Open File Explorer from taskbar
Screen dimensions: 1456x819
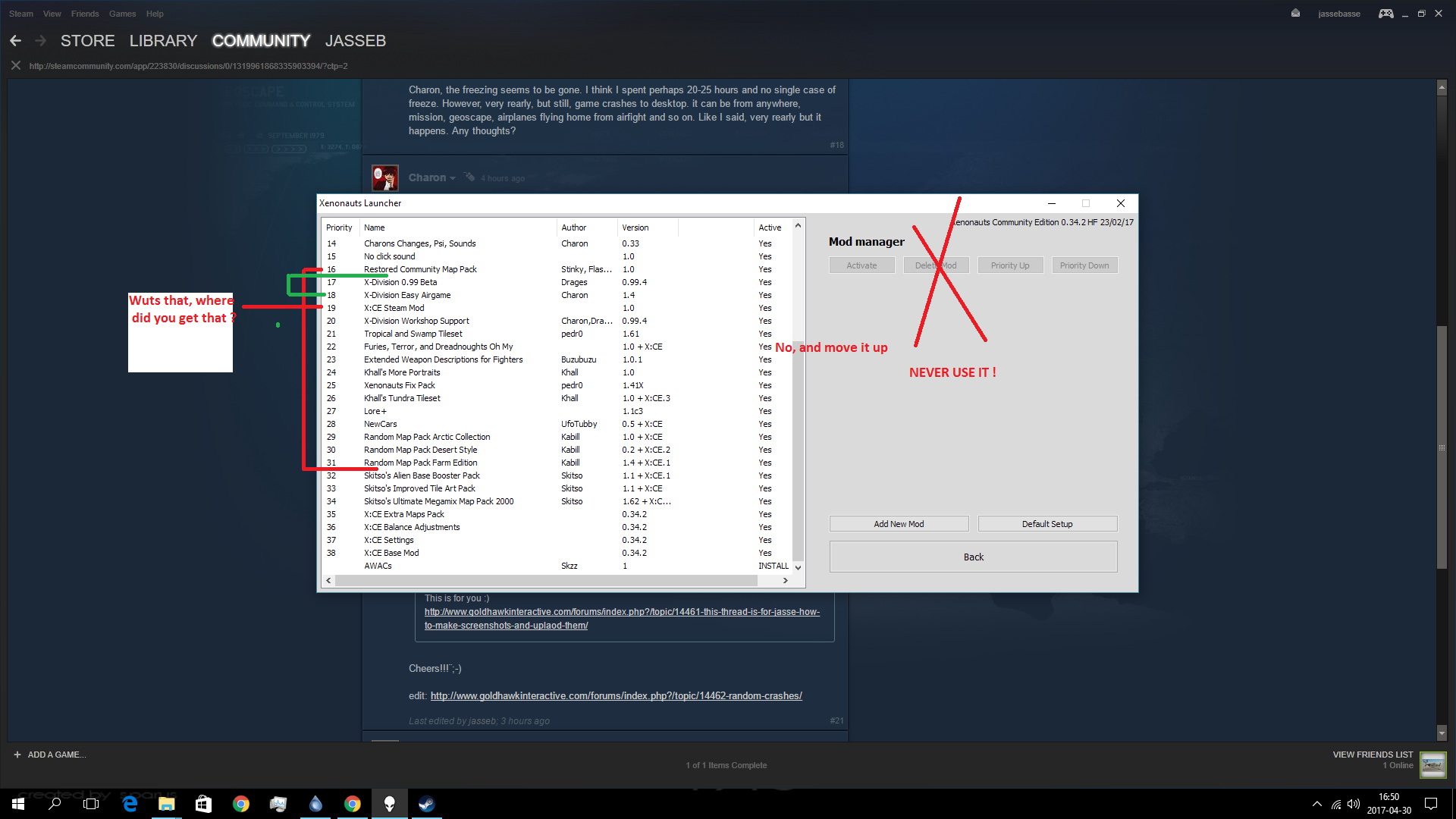167,804
